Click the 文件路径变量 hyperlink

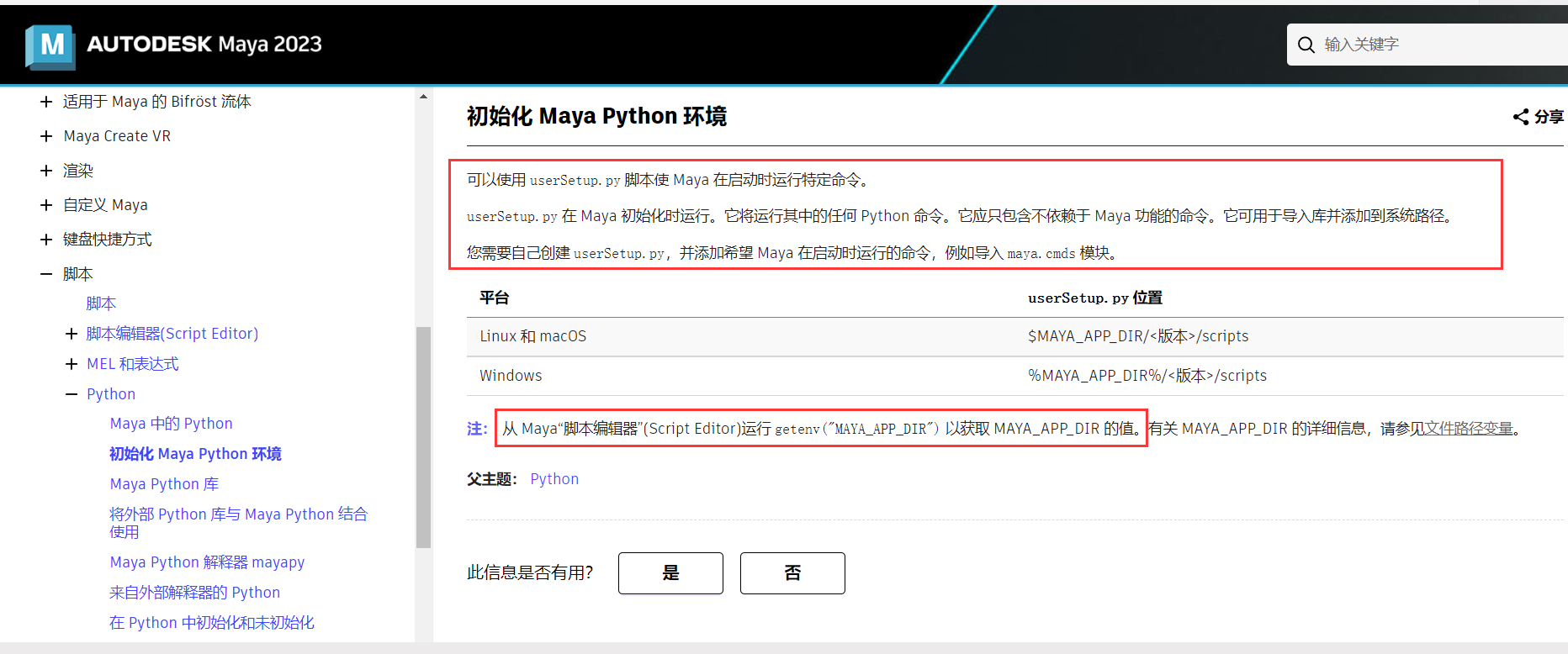pos(1469,429)
